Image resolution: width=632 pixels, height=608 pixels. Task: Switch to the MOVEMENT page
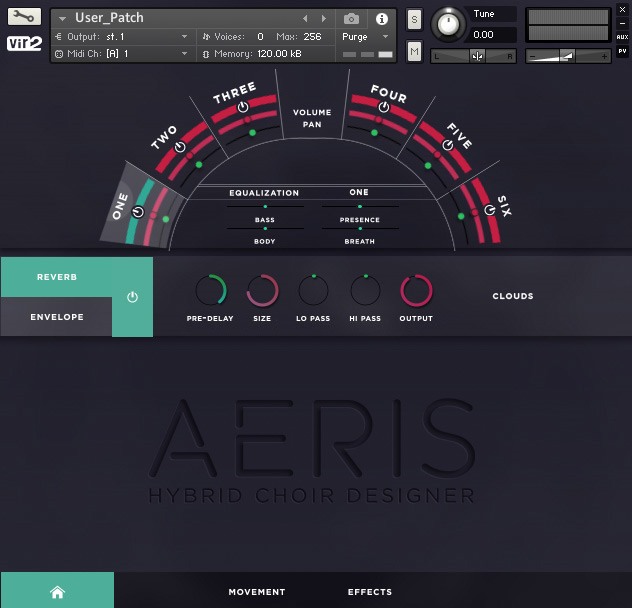point(257,592)
